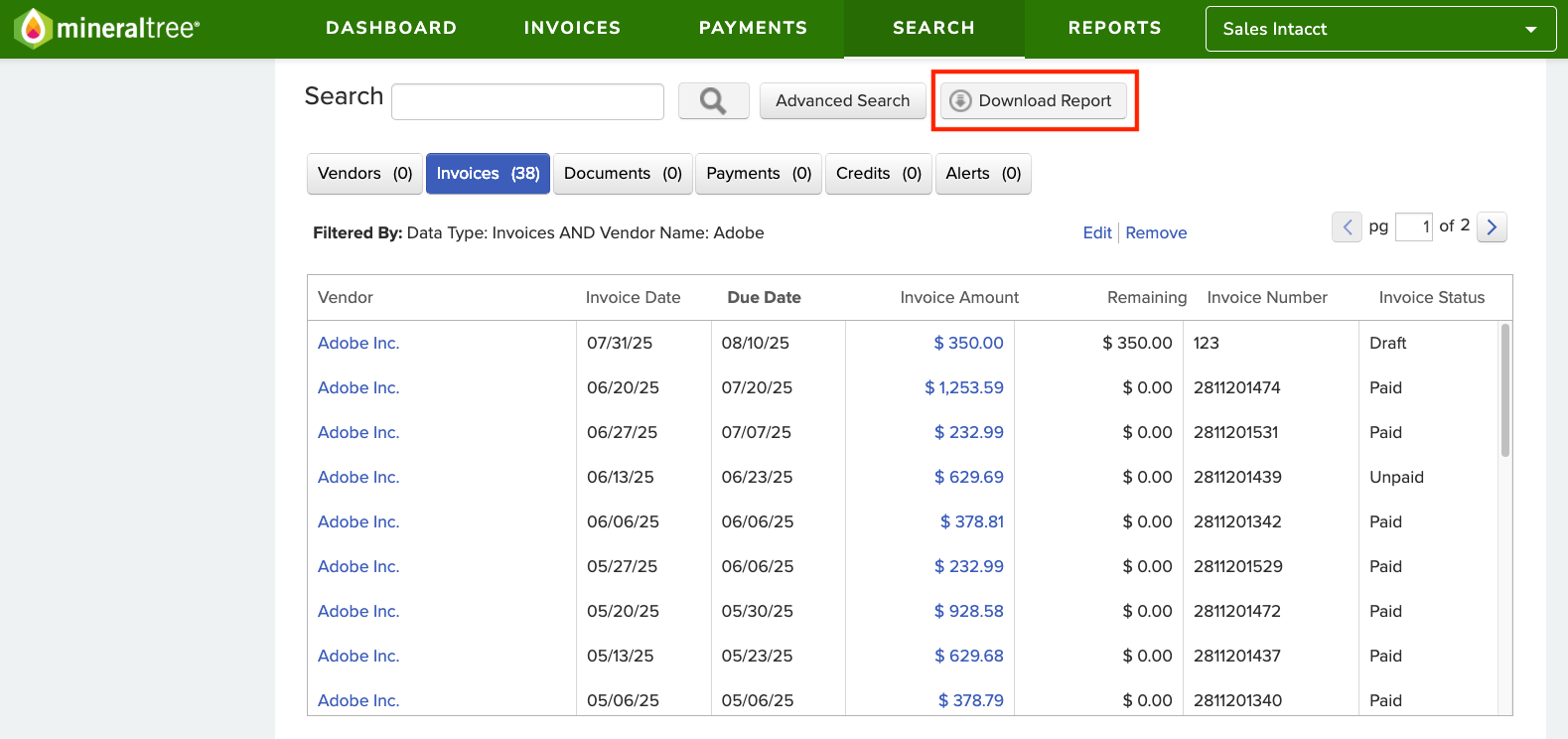Open Adobe Inc. vendor for invoice 2811201531
The width and height of the screenshot is (1568, 739).
pyautogui.click(x=358, y=432)
